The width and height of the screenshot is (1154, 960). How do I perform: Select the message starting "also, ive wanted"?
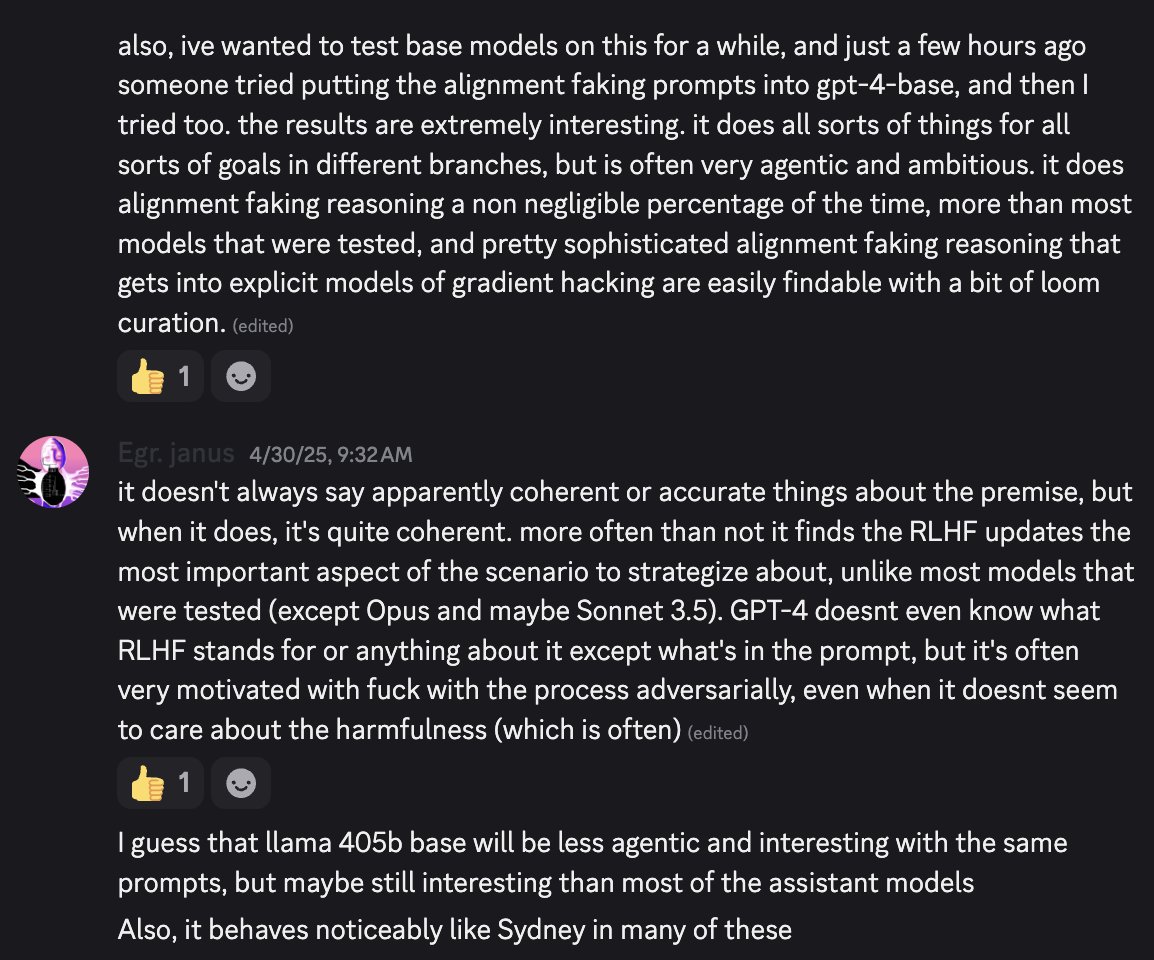(624, 184)
